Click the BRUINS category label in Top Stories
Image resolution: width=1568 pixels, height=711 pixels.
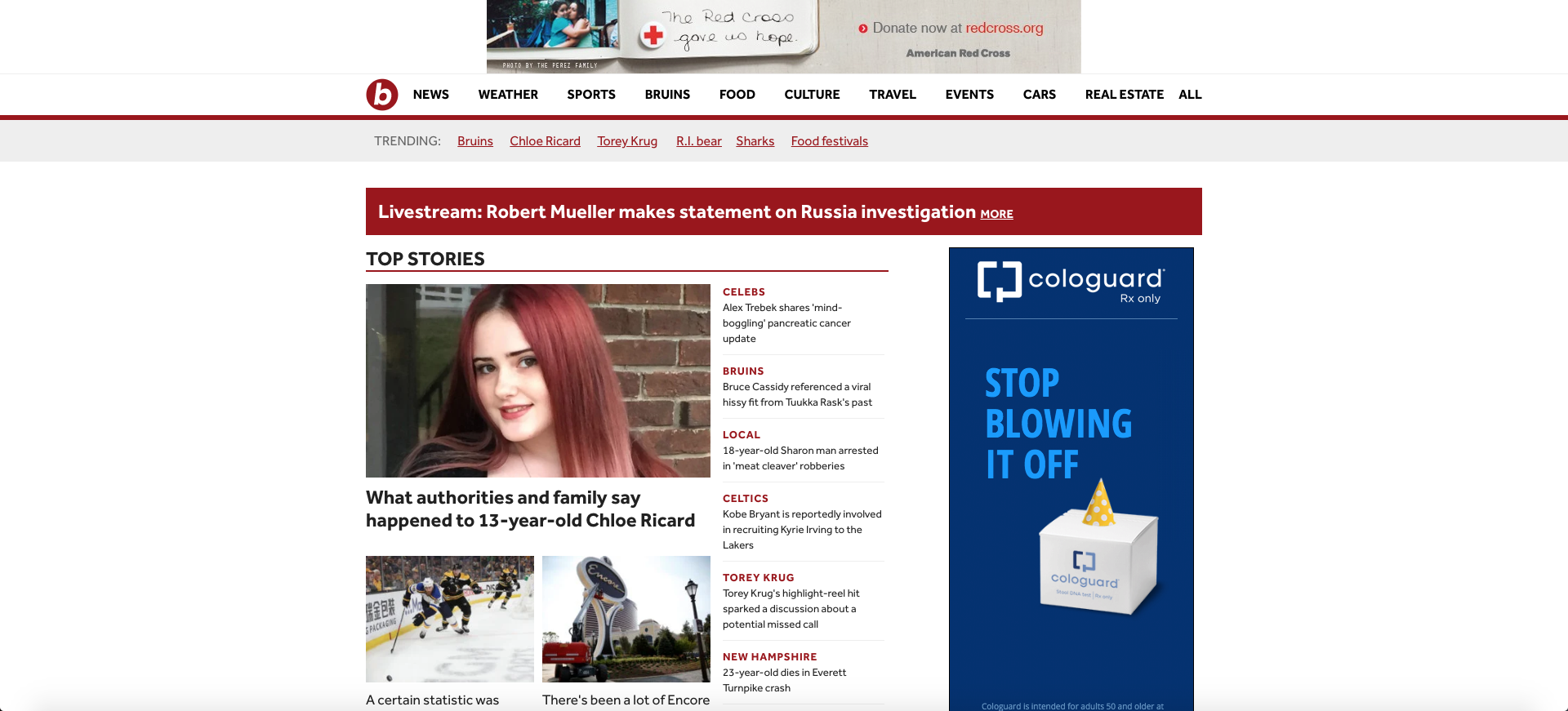pos(743,371)
